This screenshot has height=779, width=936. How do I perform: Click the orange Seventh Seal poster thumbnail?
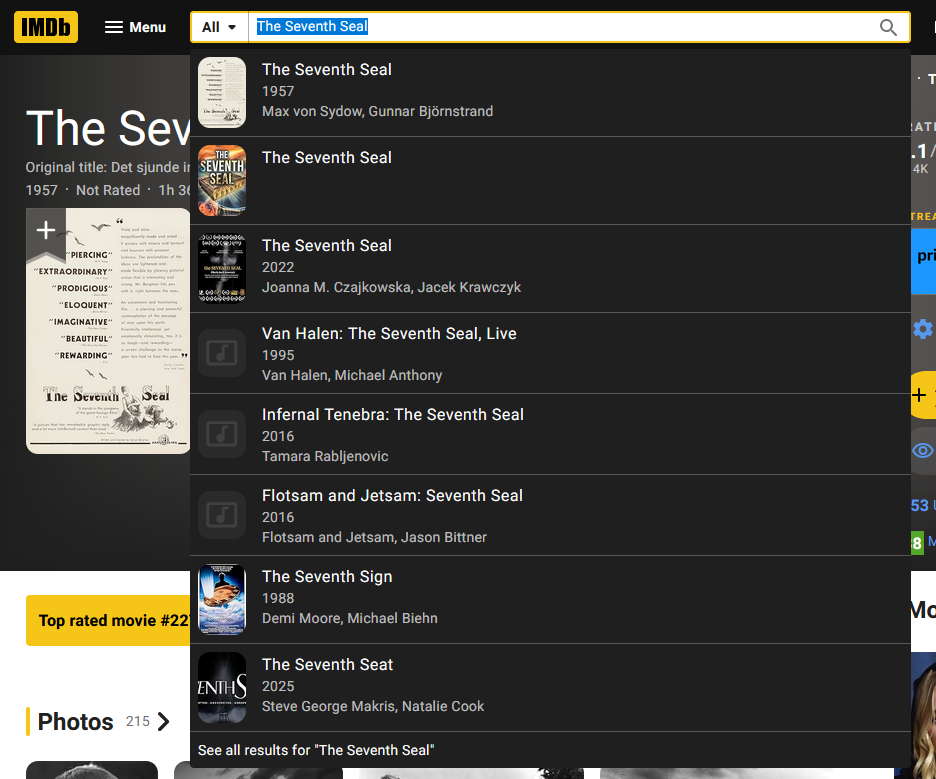click(222, 180)
